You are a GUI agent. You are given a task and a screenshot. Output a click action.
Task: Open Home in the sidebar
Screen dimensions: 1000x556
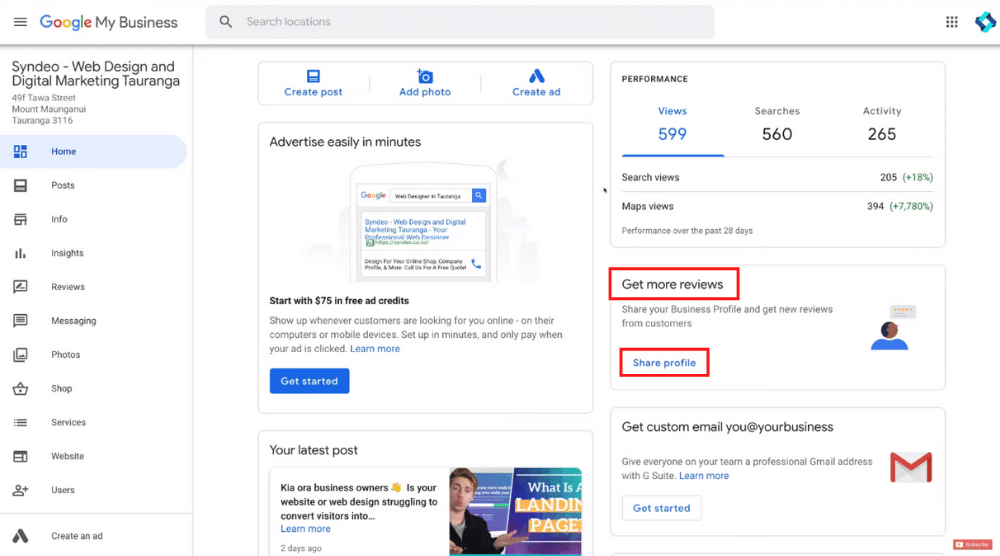tap(93, 151)
